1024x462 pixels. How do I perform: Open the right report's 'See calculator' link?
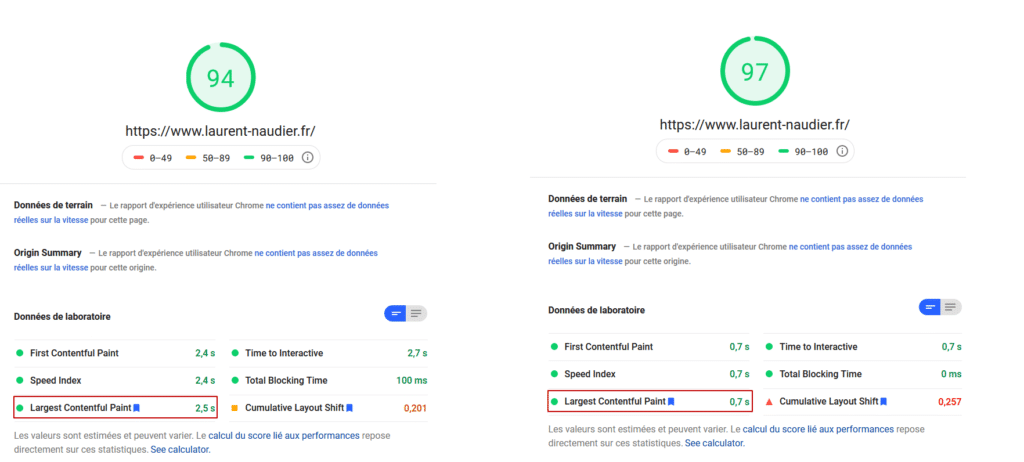[714, 443]
